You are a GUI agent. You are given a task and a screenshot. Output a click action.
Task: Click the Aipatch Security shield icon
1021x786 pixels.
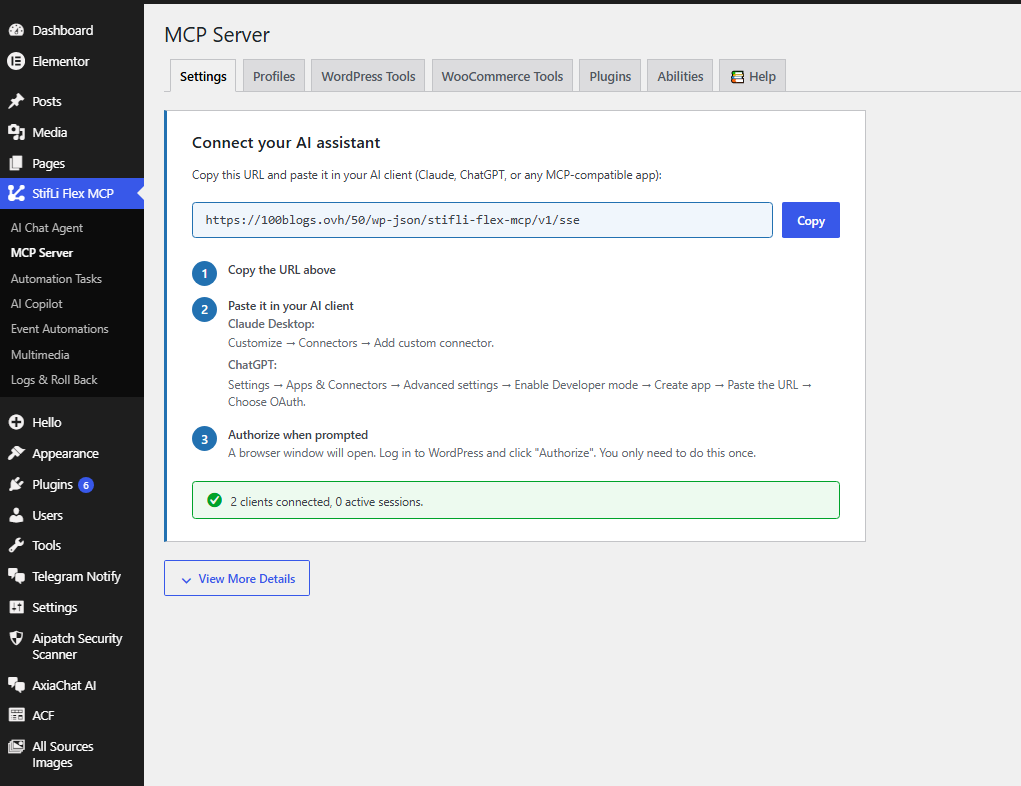(16, 638)
